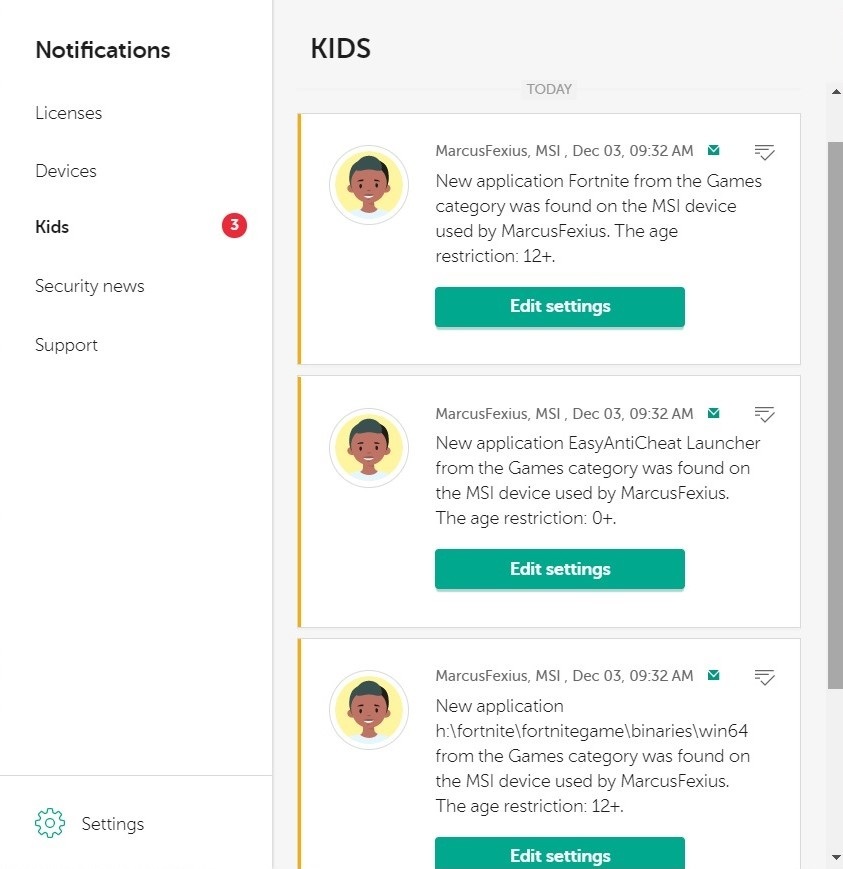Click Edit settings for EasyAntiCheat Launcher
The image size is (843, 869).
click(559, 569)
